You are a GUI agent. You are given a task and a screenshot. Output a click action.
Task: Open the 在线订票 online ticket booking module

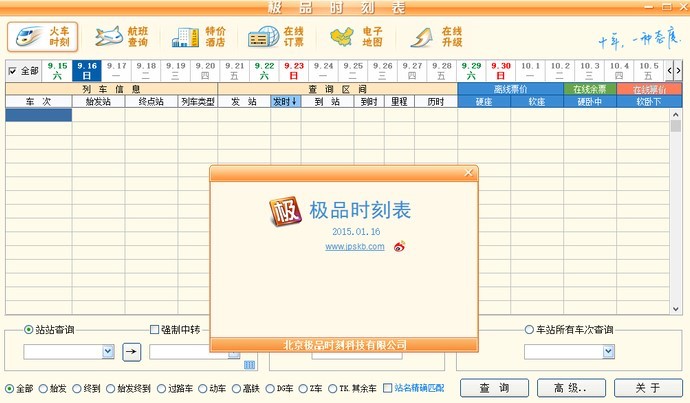(276, 37)
